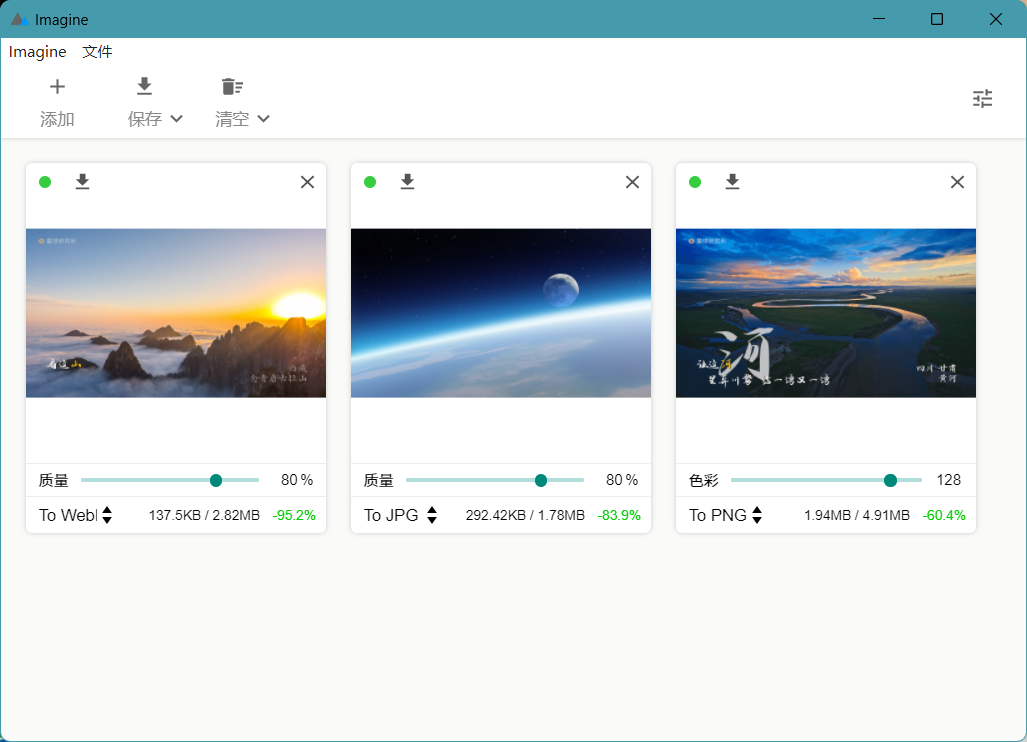This screenshot has height=742, width=1027.
Task: Click the 128 color value
Action: pos(948,480)
